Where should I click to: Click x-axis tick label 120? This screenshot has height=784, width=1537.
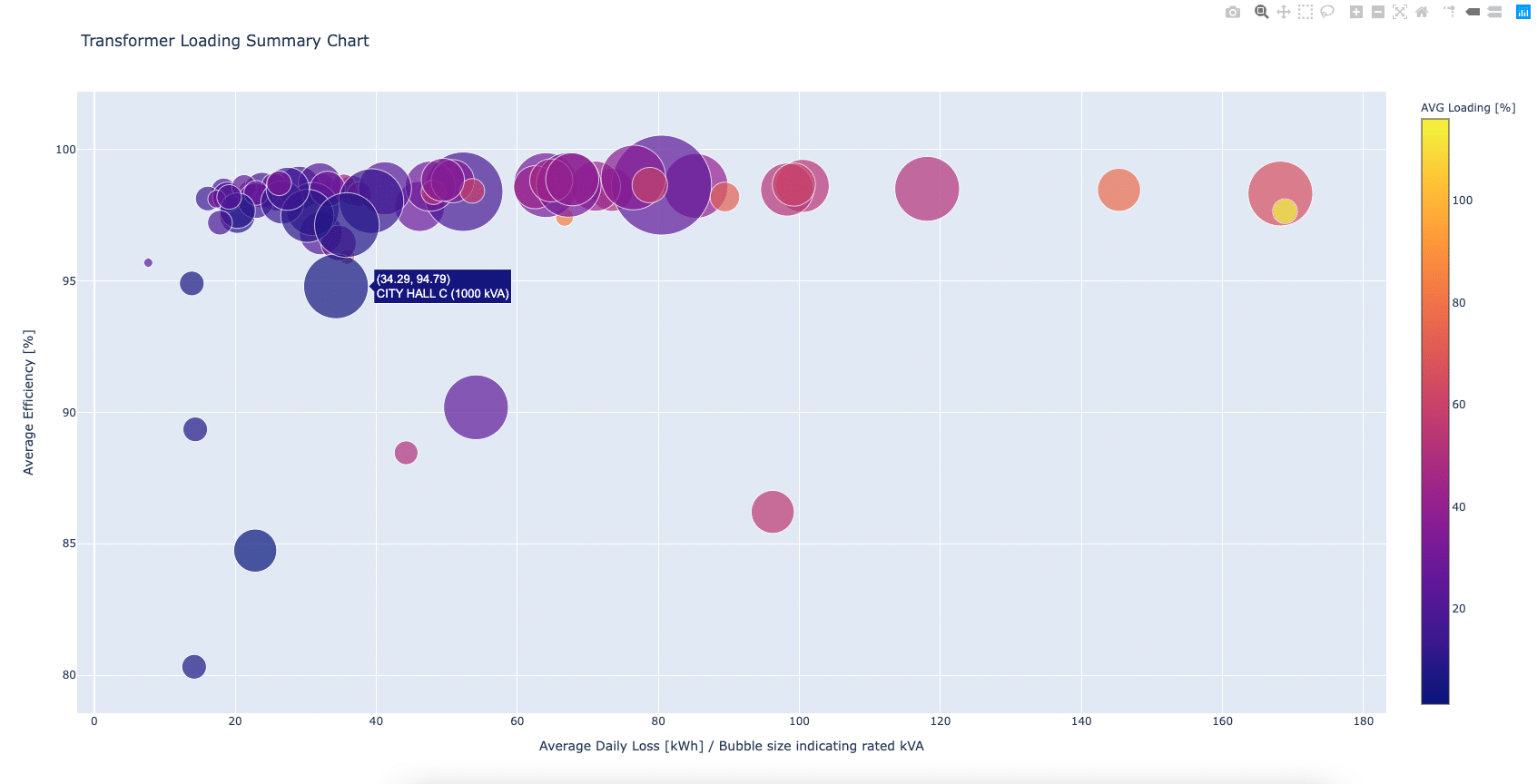coord(941,721)
